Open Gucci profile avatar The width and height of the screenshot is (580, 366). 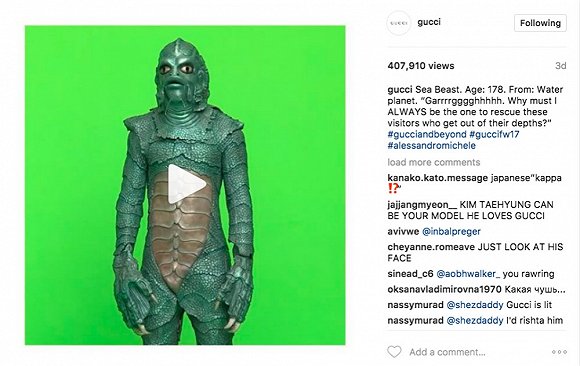pos(398,23)
